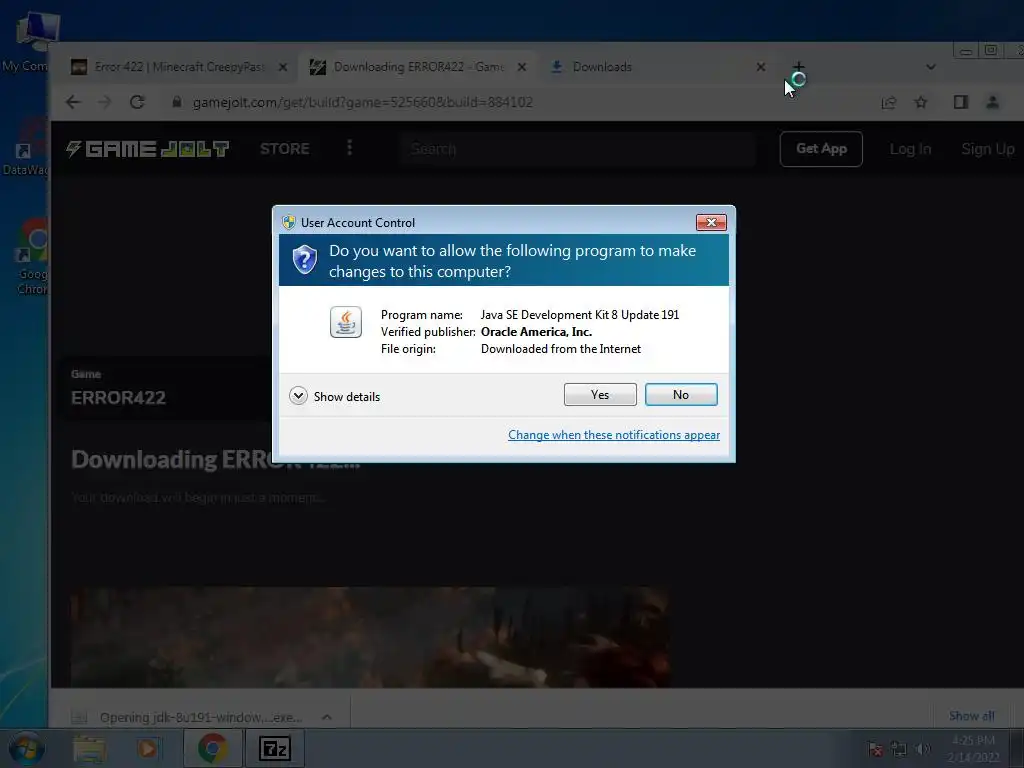Click No in User Account Control dialog
Screen dimensions: 1024x768
coord(680,394)
